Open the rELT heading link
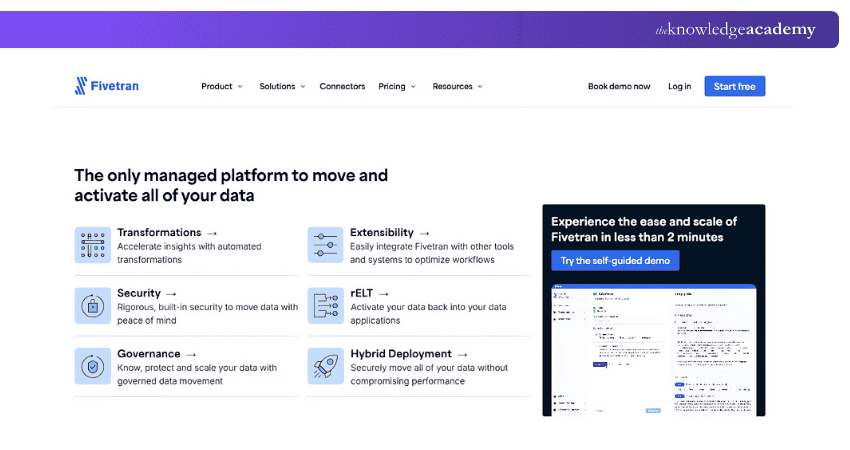 [362, 293]
